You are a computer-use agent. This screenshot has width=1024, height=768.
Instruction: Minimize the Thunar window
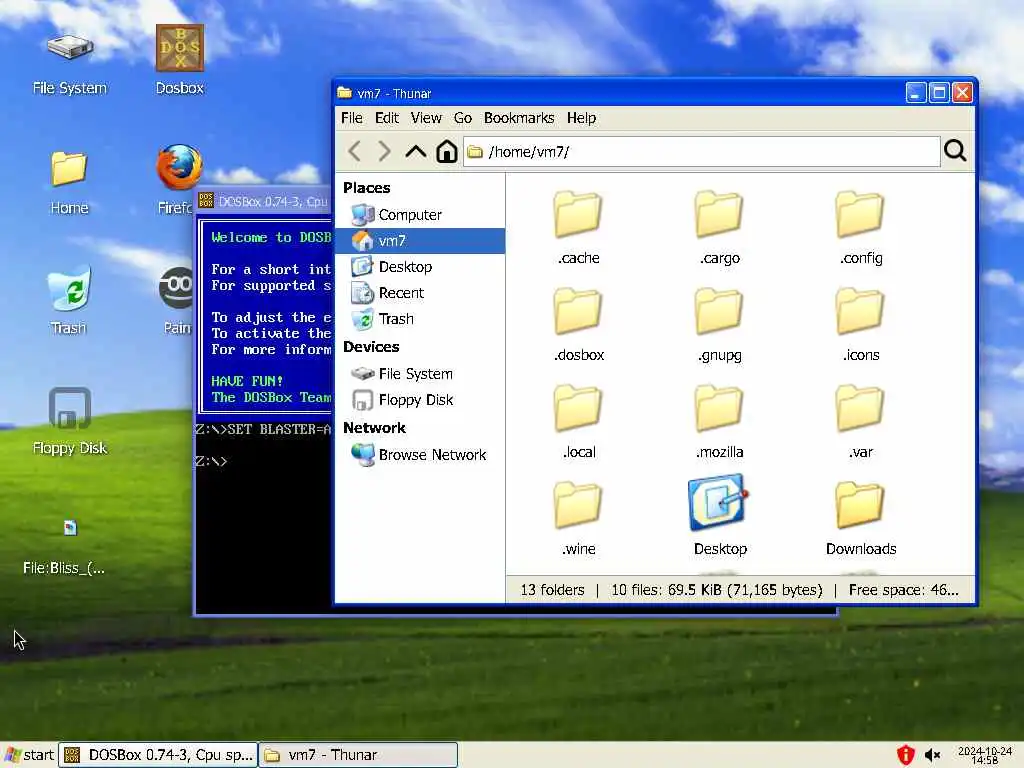point(916,93)
